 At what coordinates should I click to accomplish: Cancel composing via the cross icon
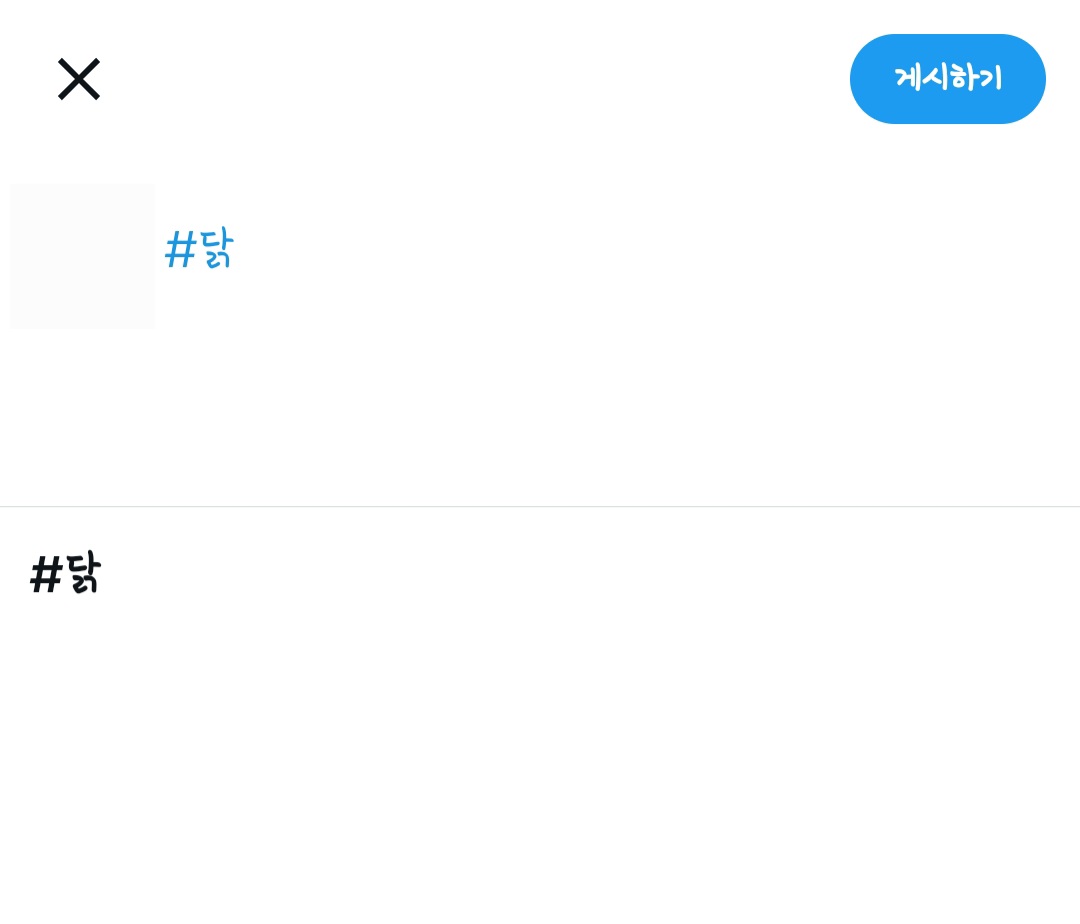click(x=79, y=79)
